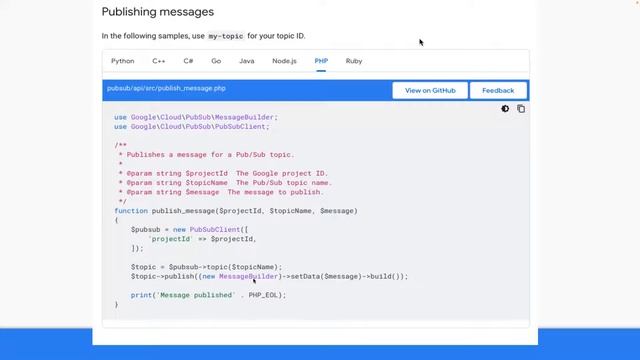Select the PHP tab
The image size is (640, 360).
point(321,61)
